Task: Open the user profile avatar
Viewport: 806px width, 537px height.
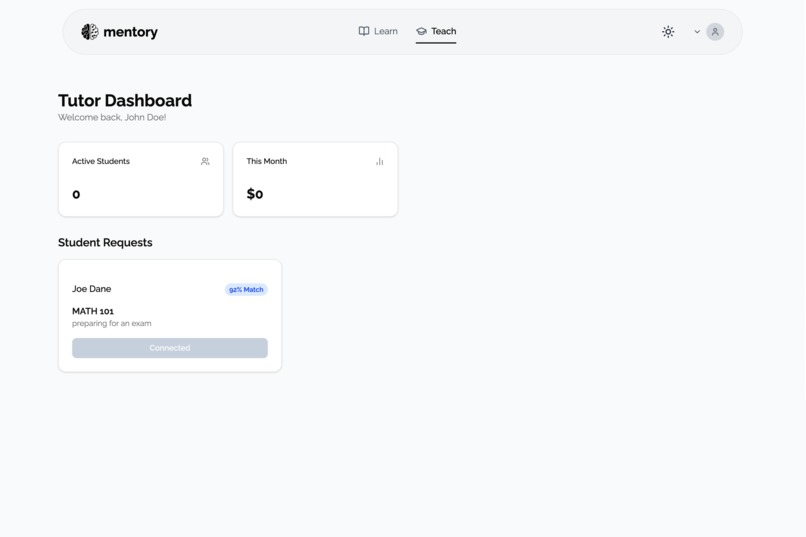Action: [x=715, y=32]
